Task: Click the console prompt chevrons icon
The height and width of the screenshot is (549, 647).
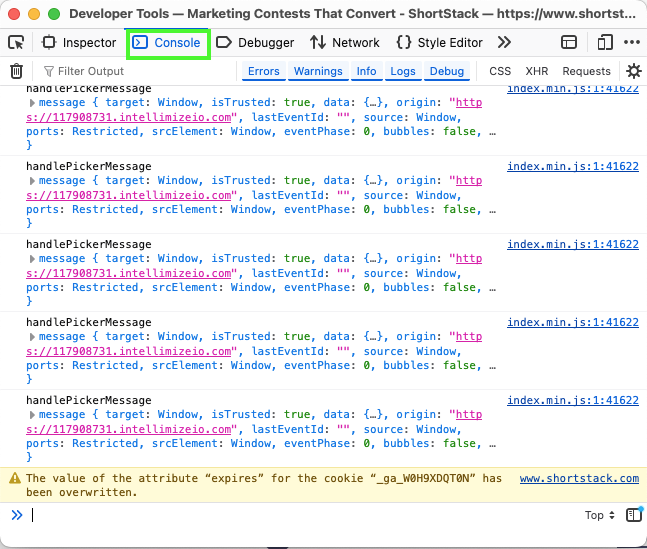Action: [17, 515]
